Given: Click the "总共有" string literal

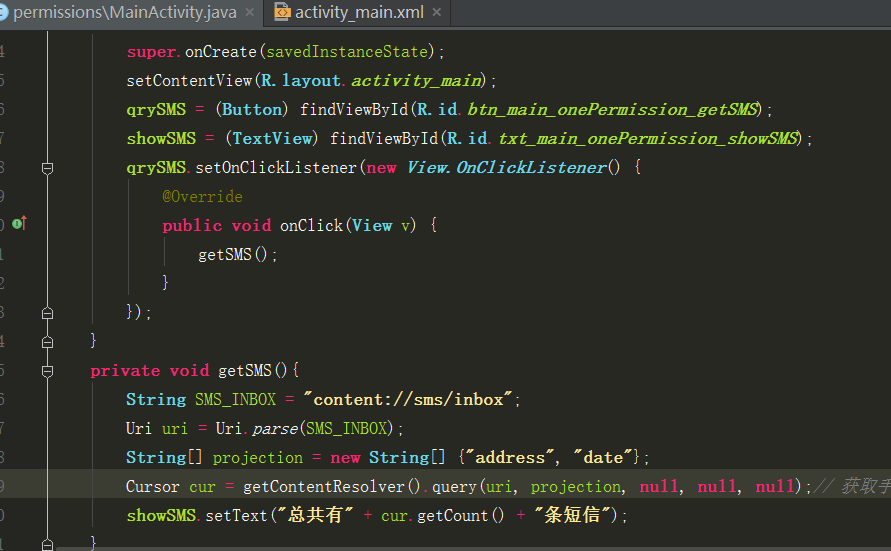Looking at the screenshot, I should click(x=315, y=515).
